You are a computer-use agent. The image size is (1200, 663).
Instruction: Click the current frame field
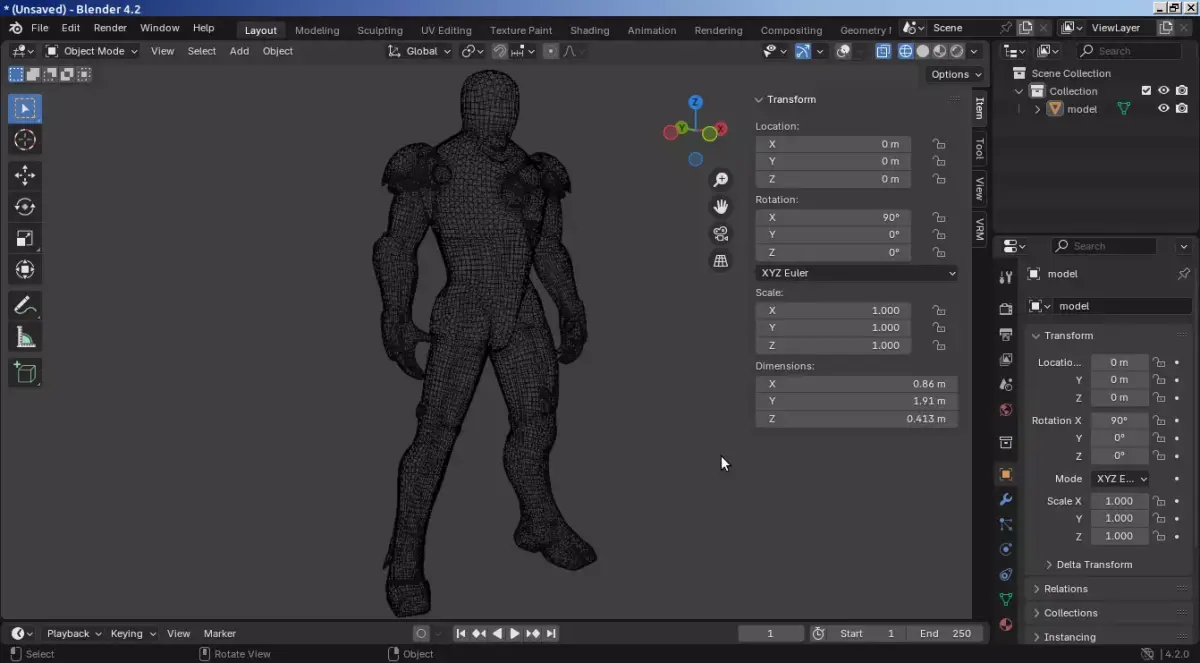pos(771,634)
